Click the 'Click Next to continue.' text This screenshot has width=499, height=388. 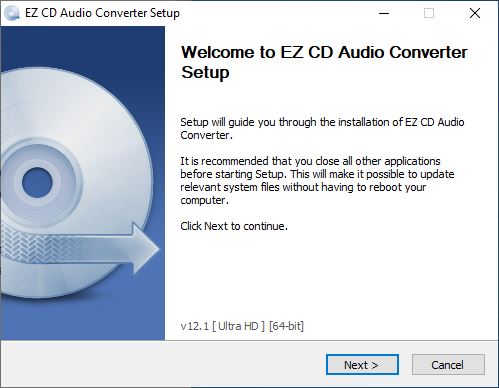[234, 226]
